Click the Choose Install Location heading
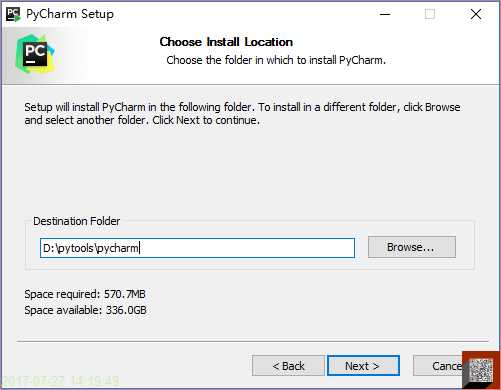The image size is (501, 390). point(226,42)
